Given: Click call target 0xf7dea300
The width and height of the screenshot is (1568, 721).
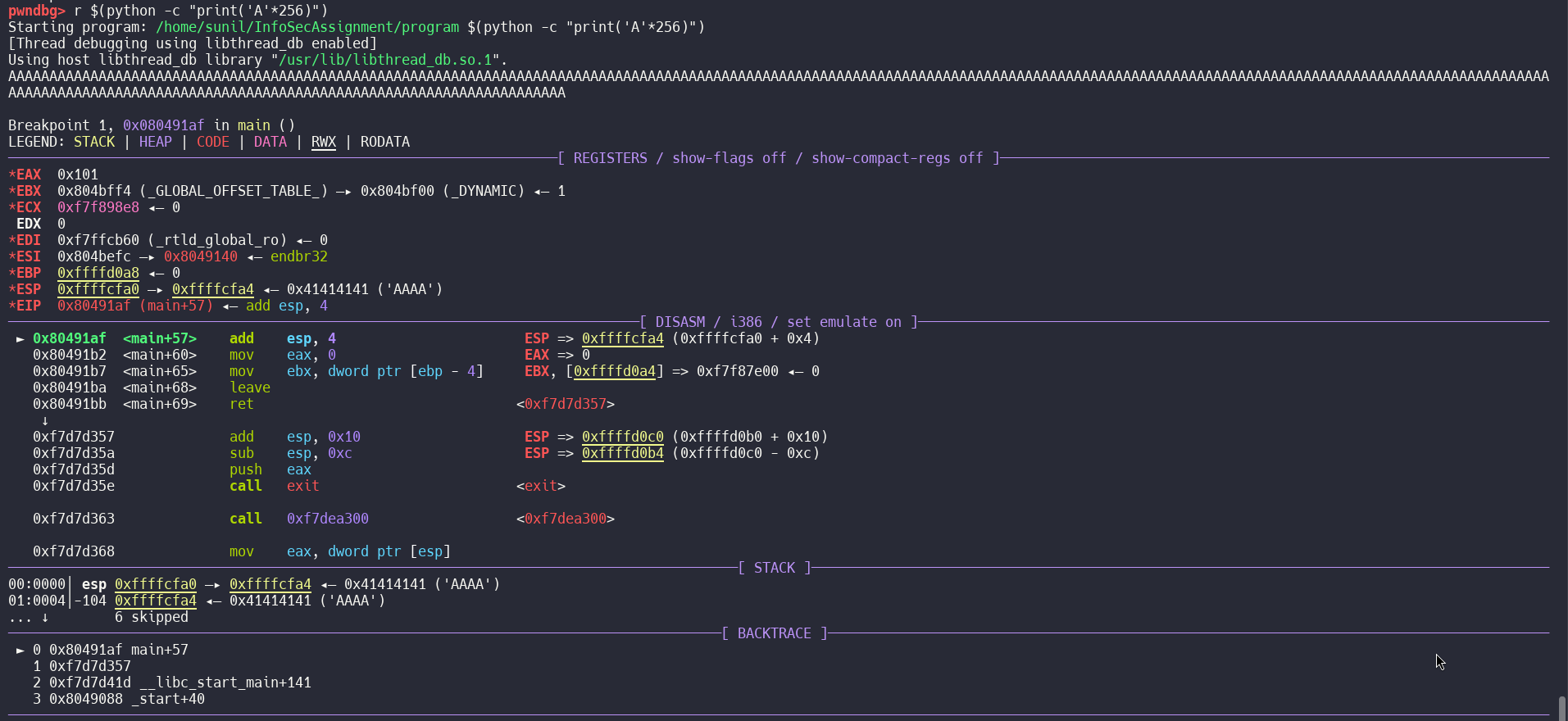Looking at the screenshot, I should pos(328,519).
